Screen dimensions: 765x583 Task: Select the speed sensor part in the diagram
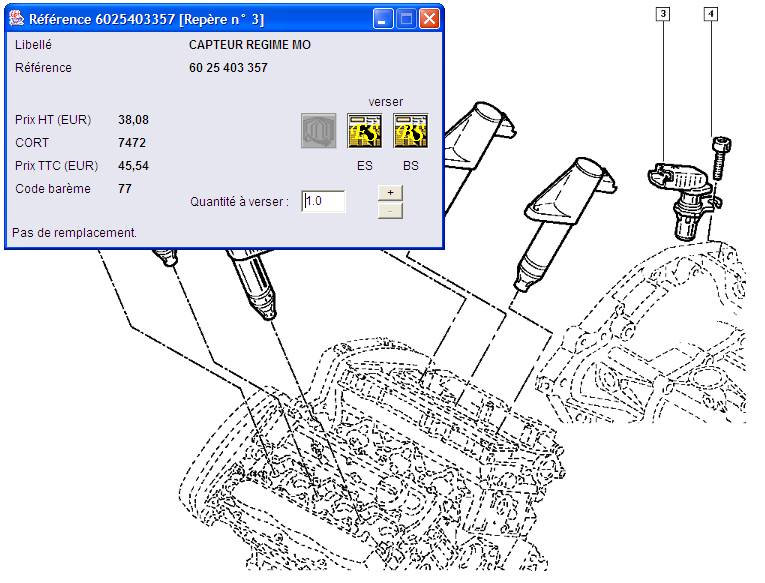678,195
